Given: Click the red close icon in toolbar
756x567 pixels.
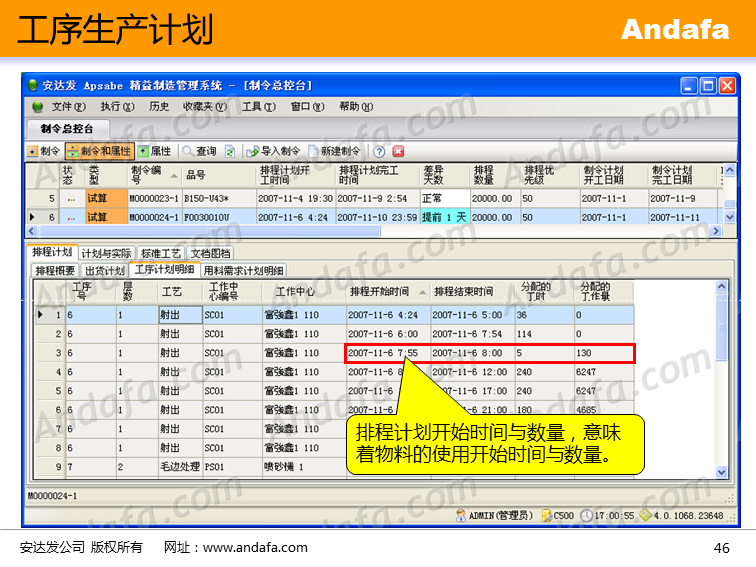Looking at the screenshot, I should click(x=398, y=151).
